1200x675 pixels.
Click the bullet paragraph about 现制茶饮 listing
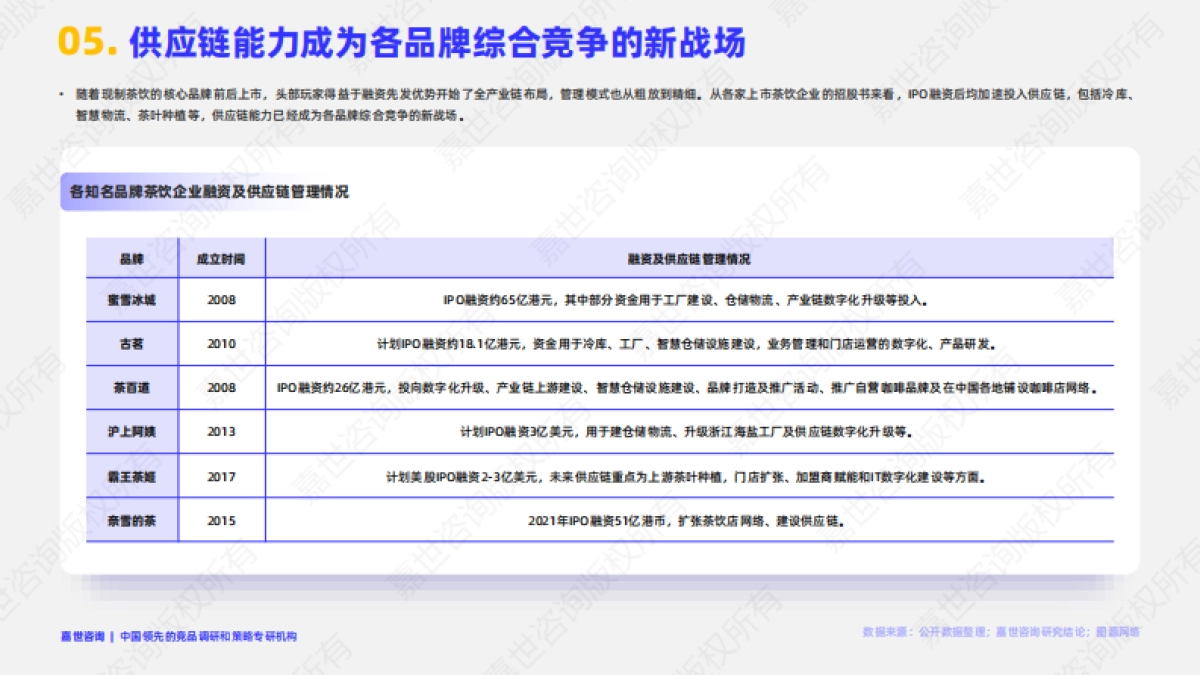coord(600,105)
